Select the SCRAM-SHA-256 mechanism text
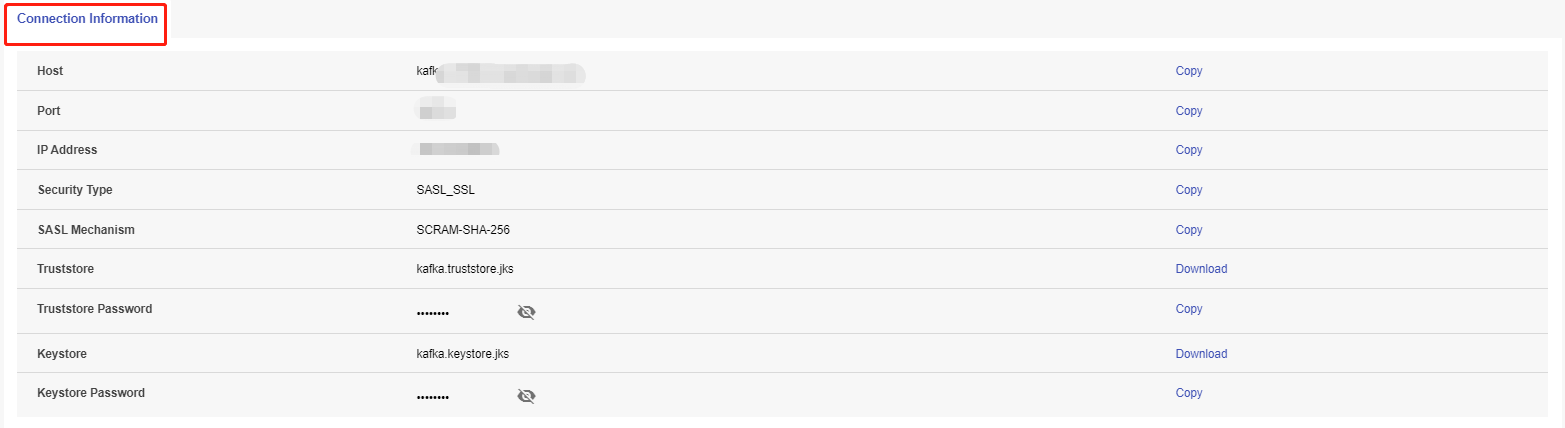Viewport: 1565px width, 428px height. (x=463, y=230)
